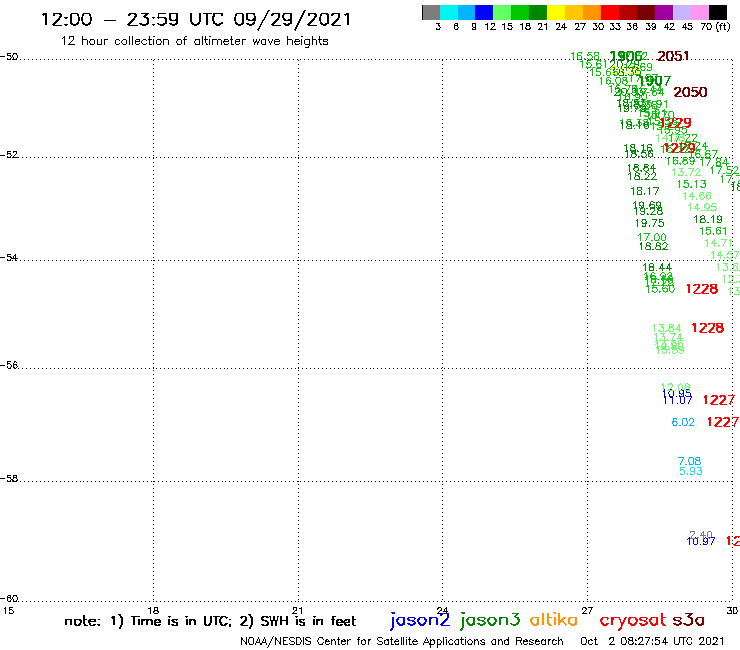The width and height of the screenshot is (740, 650).
Task: Click the wave height value '15.61'
Action: click(x=713, y=231)
